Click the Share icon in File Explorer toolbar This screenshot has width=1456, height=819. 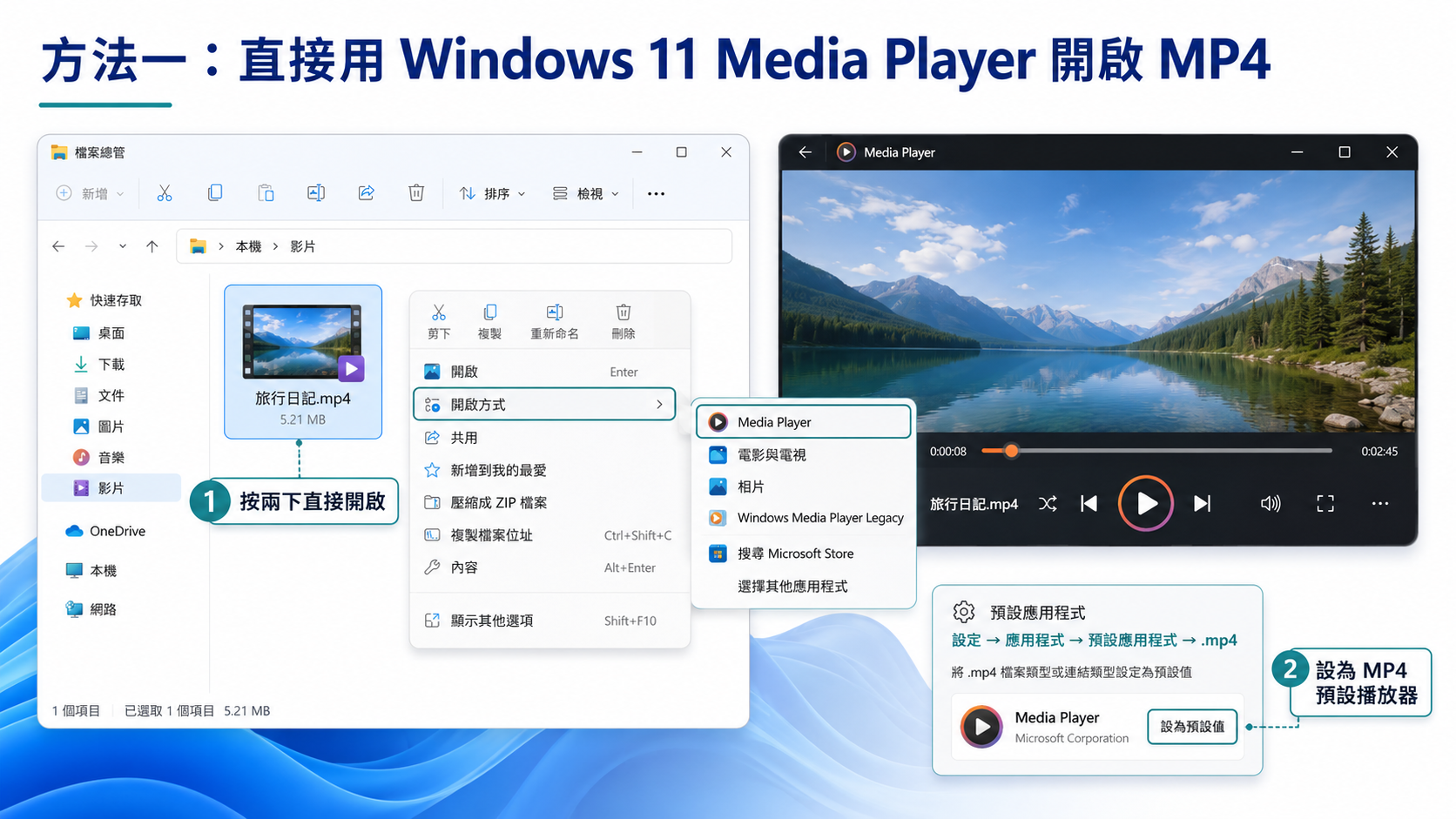point(367,193)
